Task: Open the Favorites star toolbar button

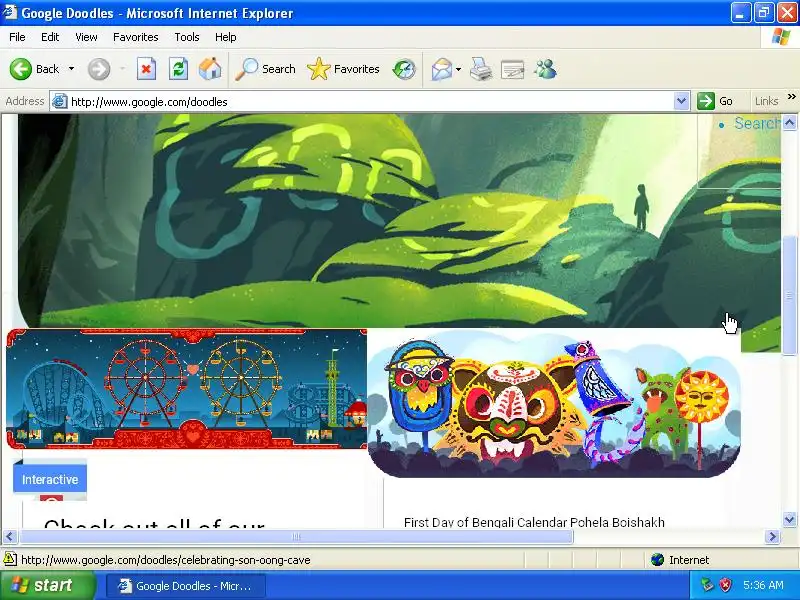Action: [343, 69]
